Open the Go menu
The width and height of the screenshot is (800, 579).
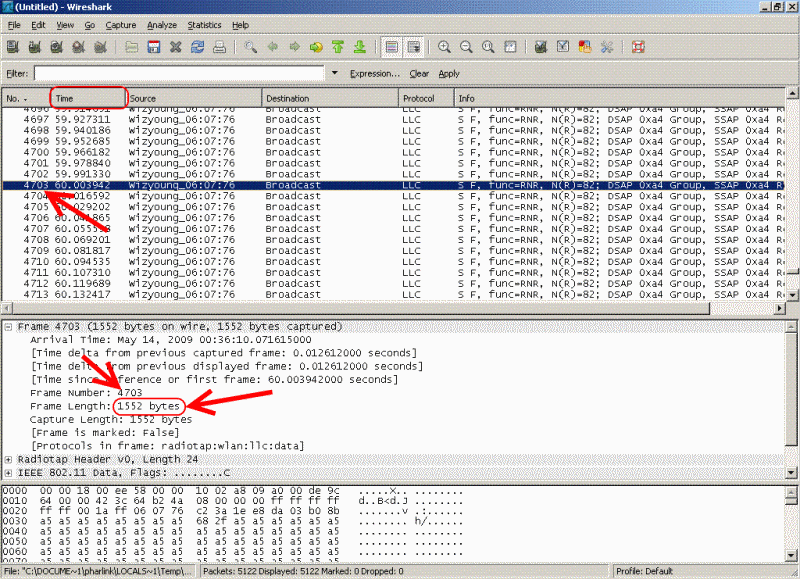pyautogui.click(x=90, y=25)
